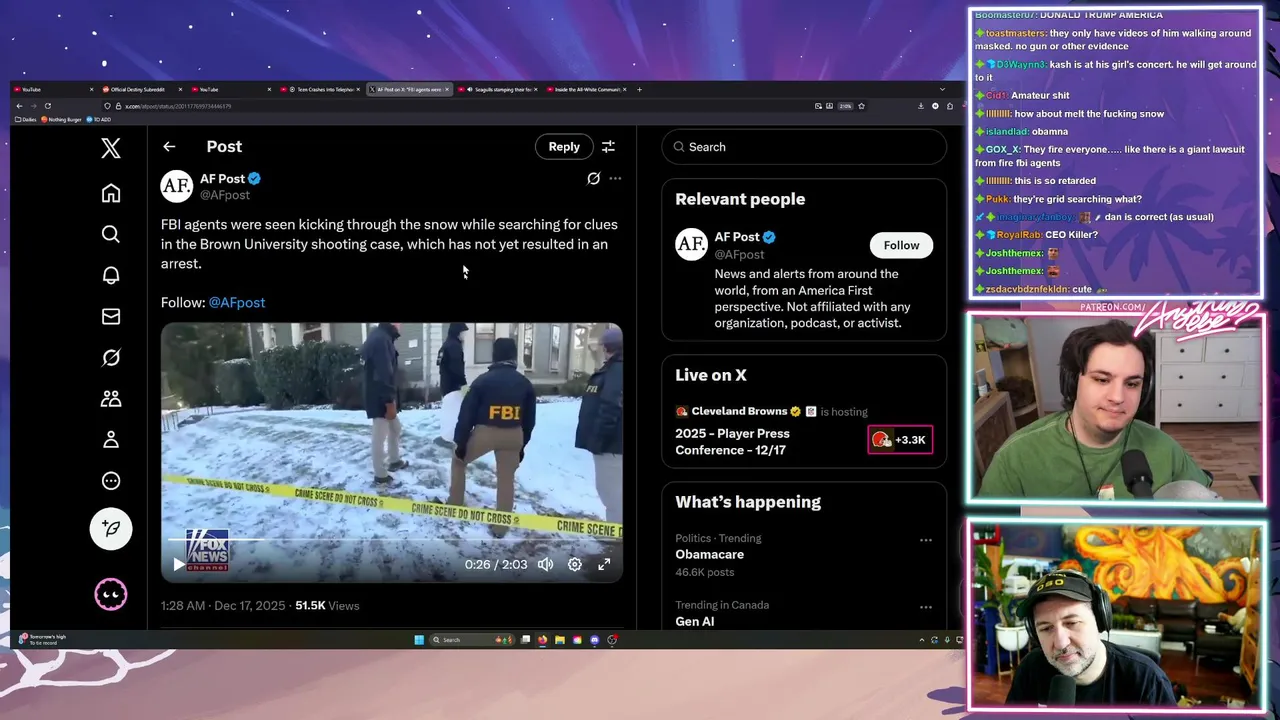The width and height of the screenshot is (1280, 720).
Task: Open 2025 Player Press Conference live title
Action: pos(732,442)
